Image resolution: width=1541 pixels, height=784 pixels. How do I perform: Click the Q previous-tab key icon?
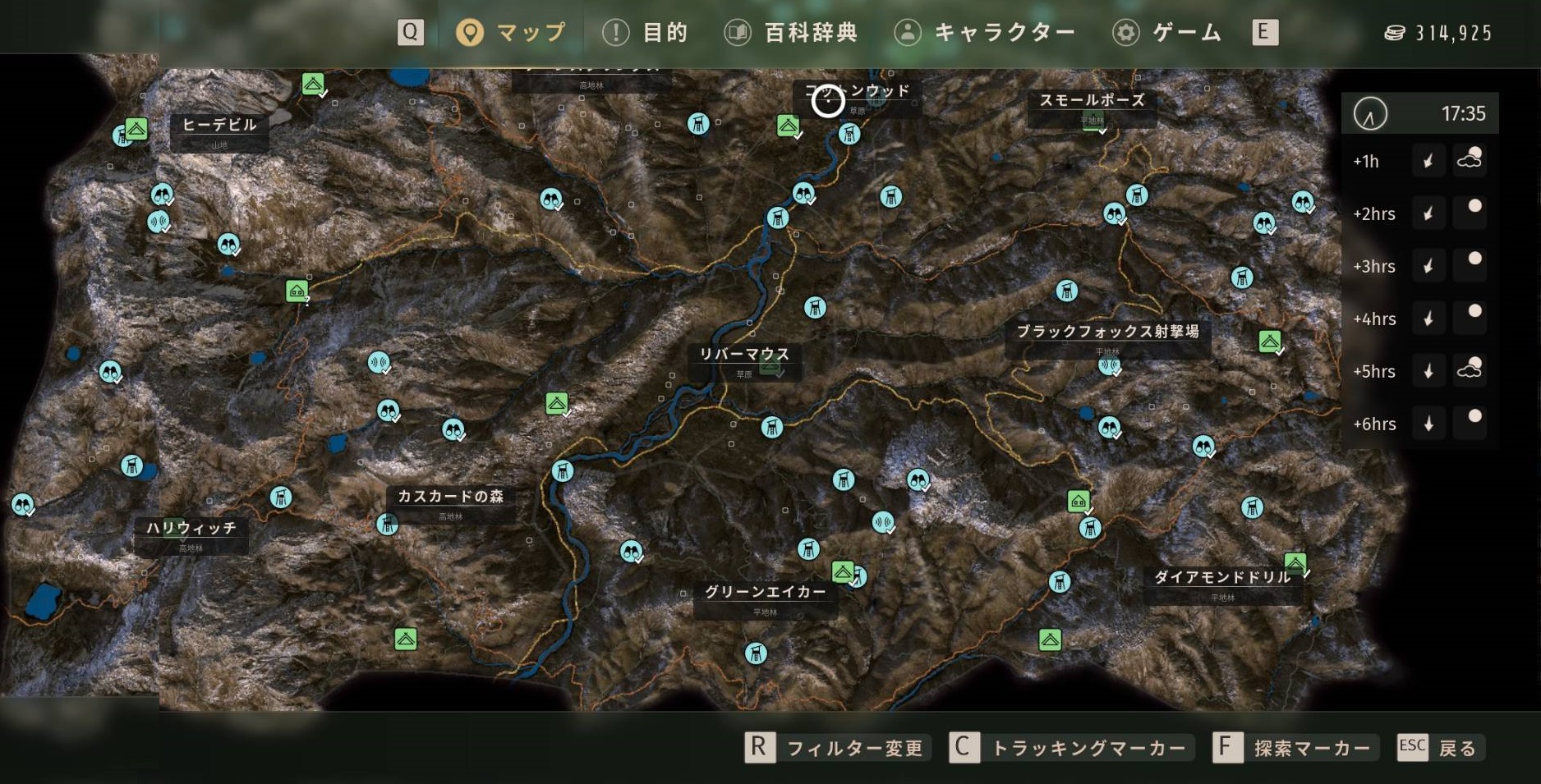(x=410, y=32)
